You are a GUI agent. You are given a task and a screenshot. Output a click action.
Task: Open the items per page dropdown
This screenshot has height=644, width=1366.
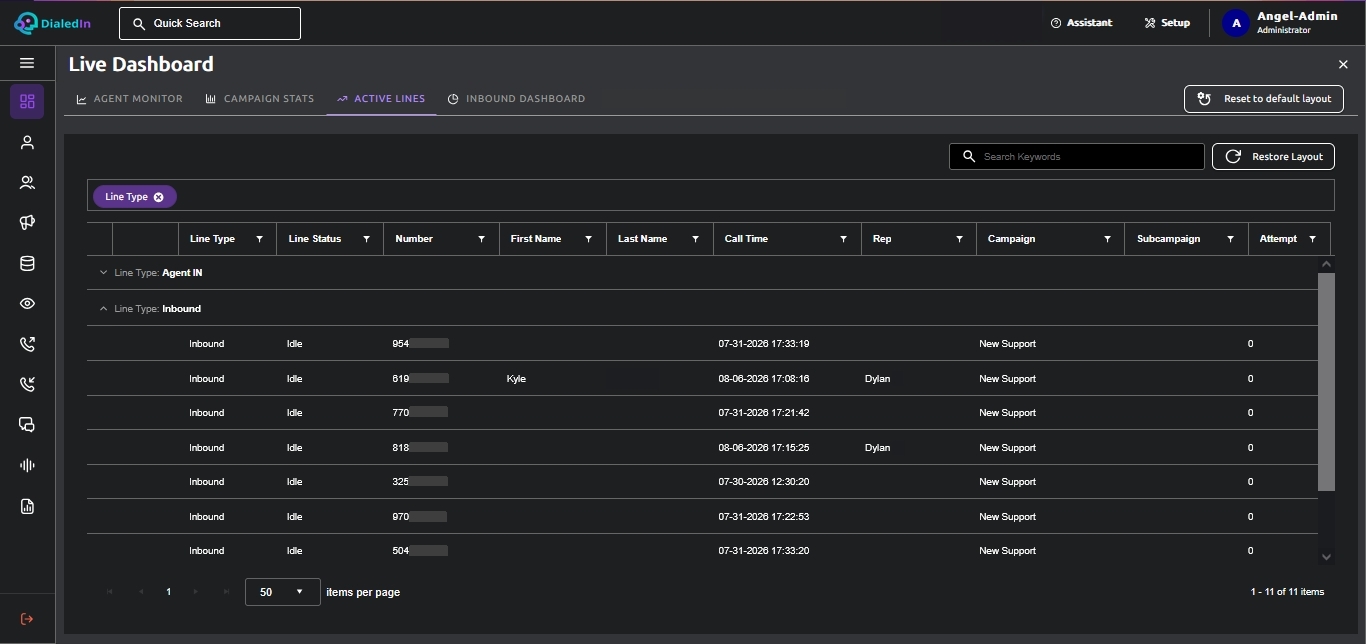(283, 592)
